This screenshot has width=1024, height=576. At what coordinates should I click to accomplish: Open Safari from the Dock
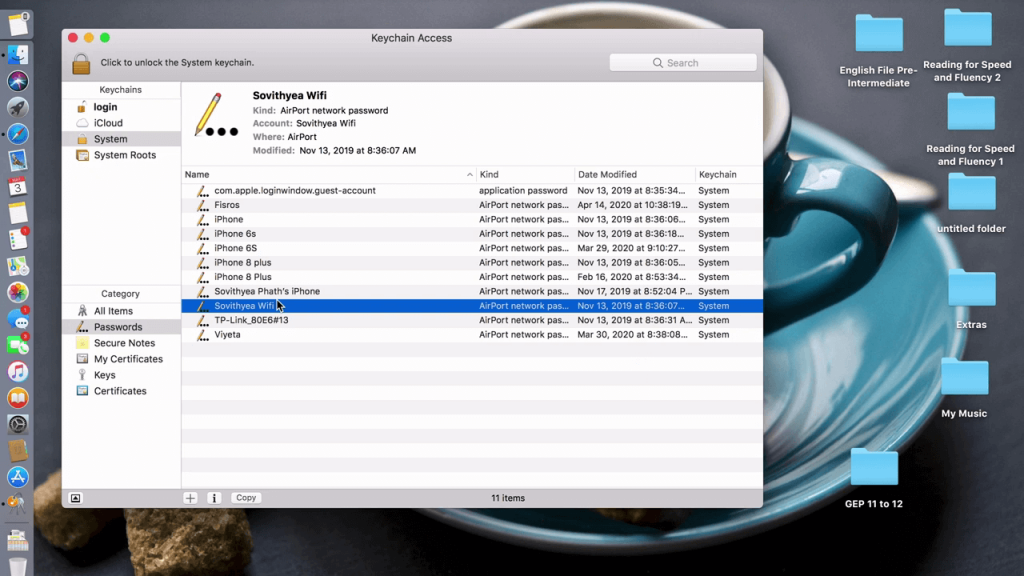pos(18,134)
